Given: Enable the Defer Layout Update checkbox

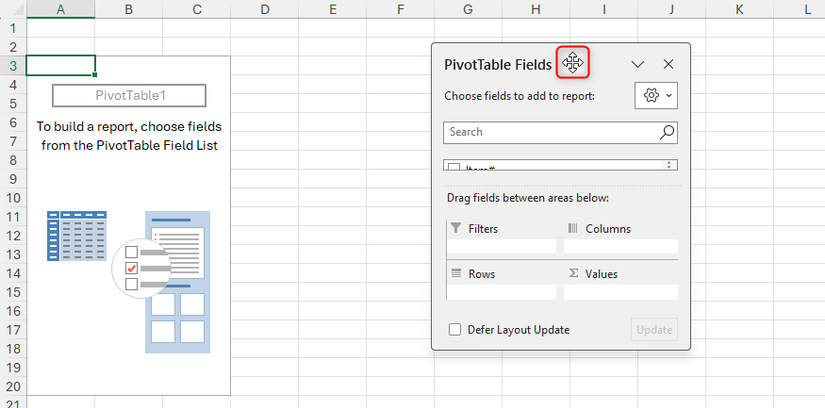Looking at the screenshot, I should point(455,329).
